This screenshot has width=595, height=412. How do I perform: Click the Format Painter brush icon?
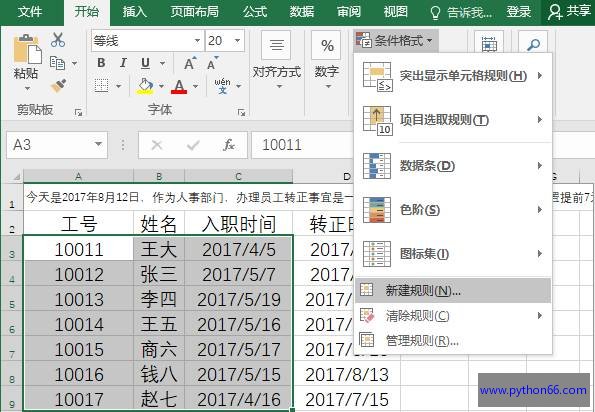pos(58,86)
